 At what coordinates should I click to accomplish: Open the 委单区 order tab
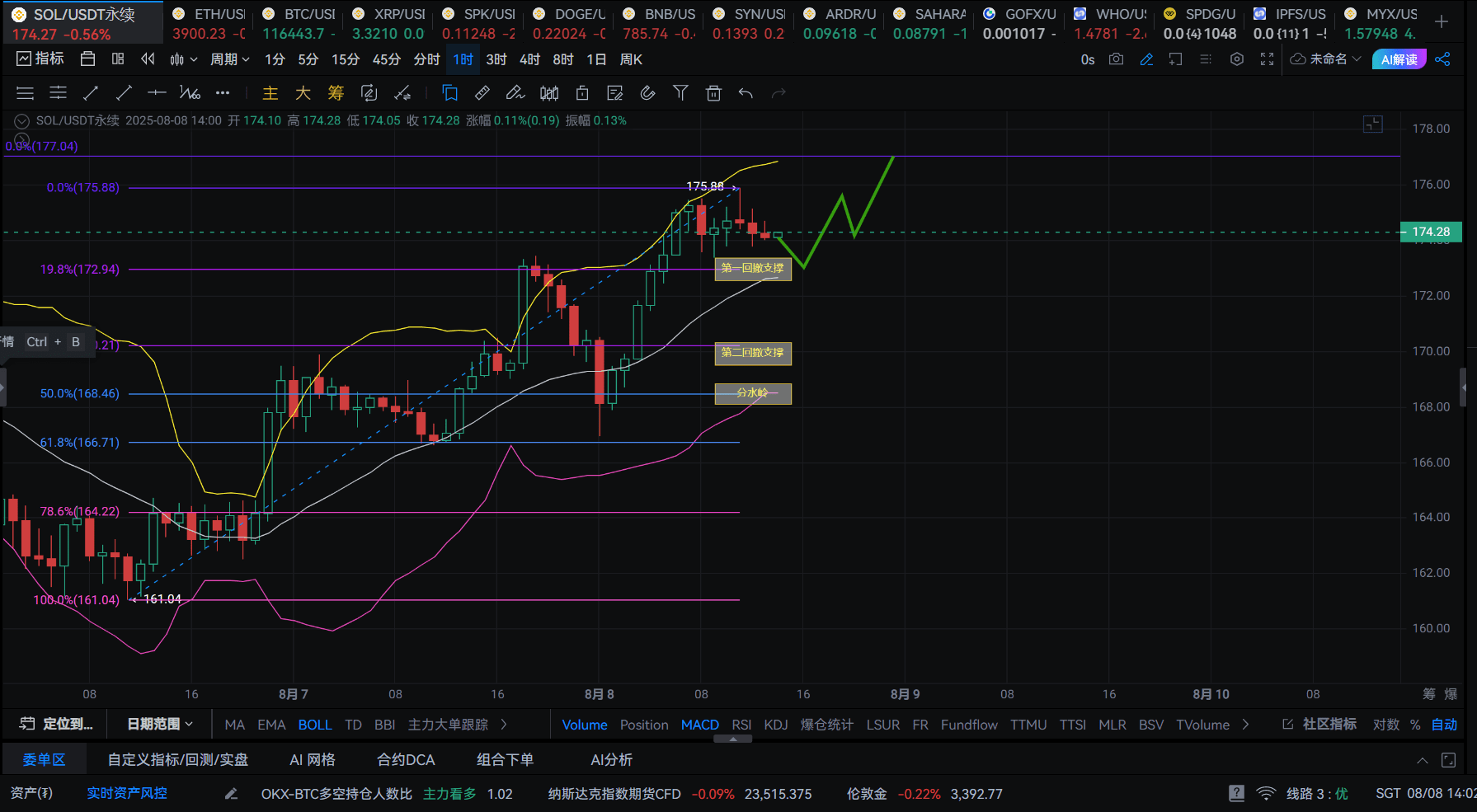click(44, 759)
